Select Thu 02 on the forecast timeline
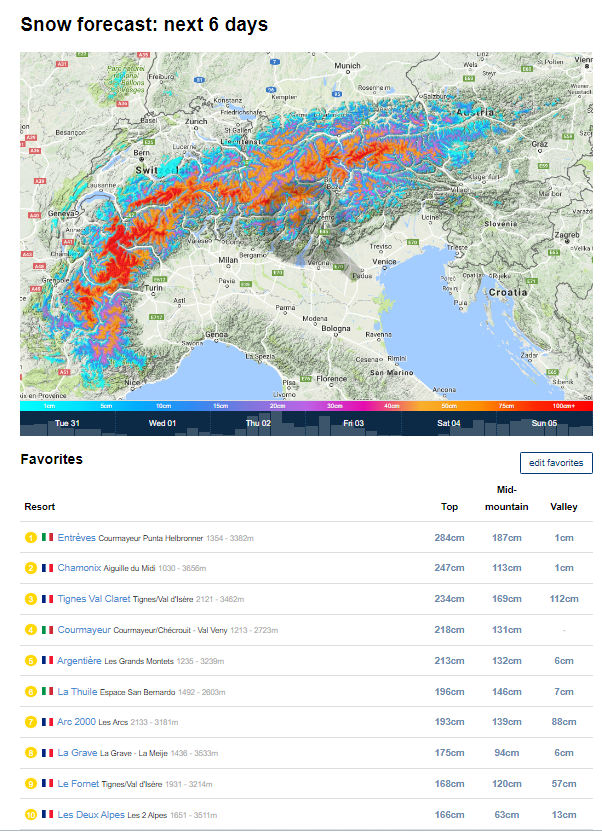Image resolution: width=602 pixels, height=832 pixels. click(x=258, y=423)
